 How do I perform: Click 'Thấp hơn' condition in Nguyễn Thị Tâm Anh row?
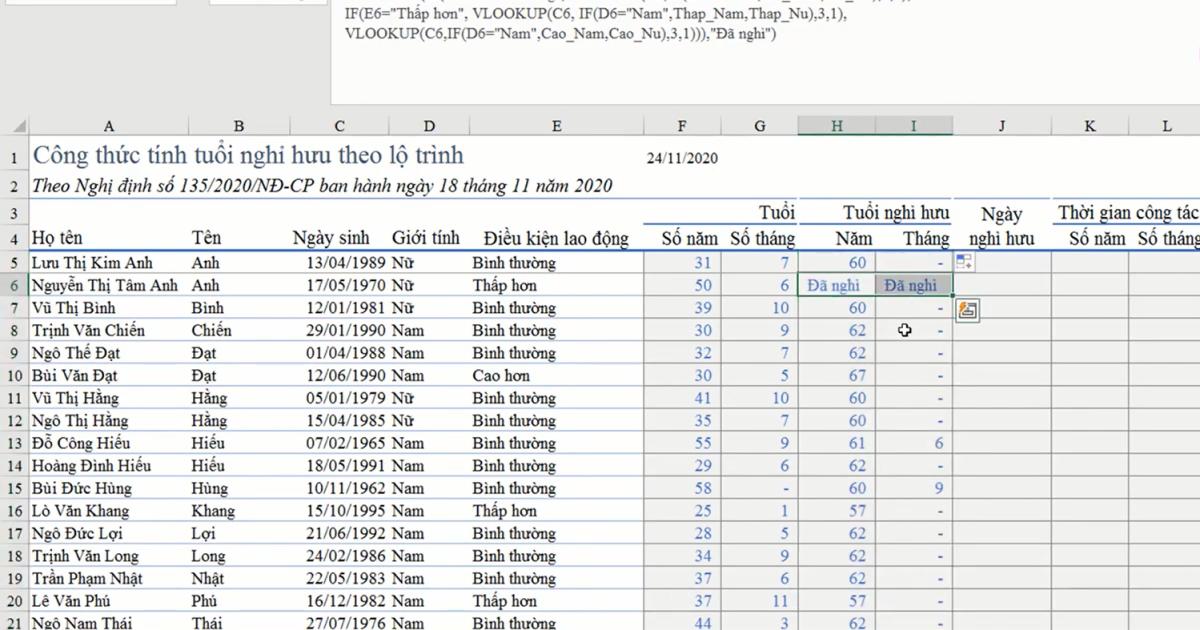pyautogui.click(x=505, y=285)
